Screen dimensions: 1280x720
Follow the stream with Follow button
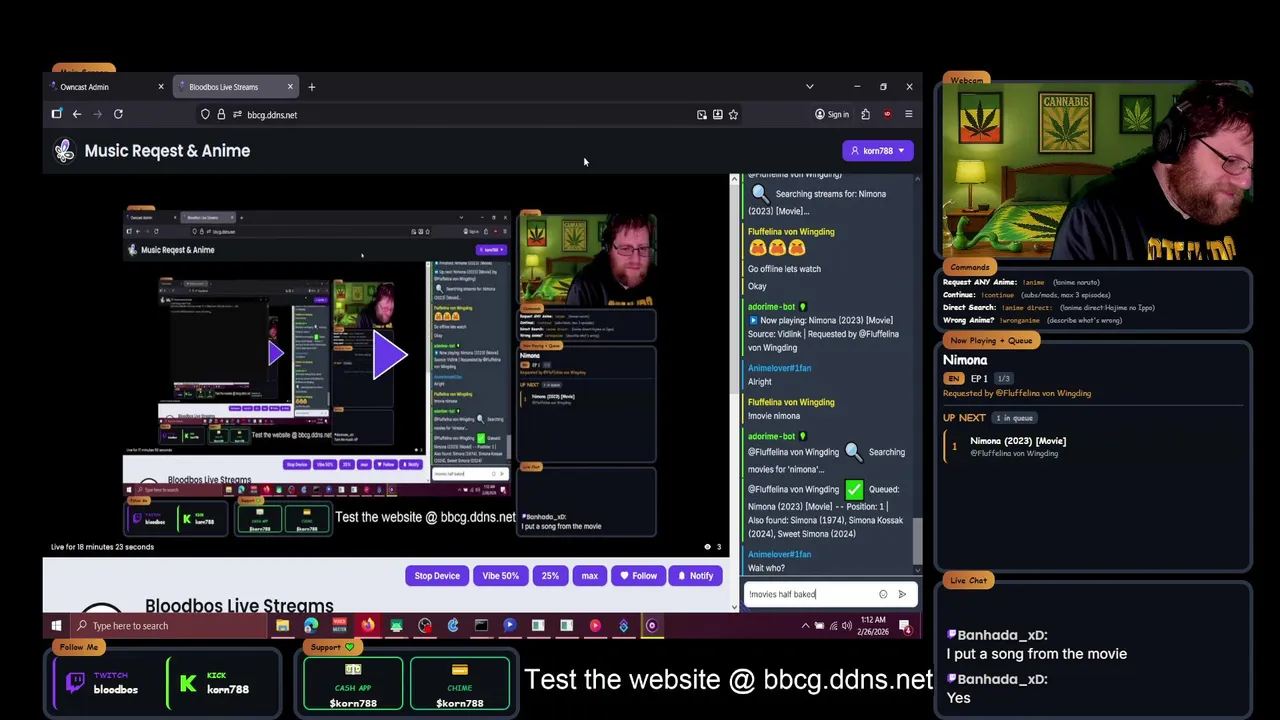pos(638,576)
